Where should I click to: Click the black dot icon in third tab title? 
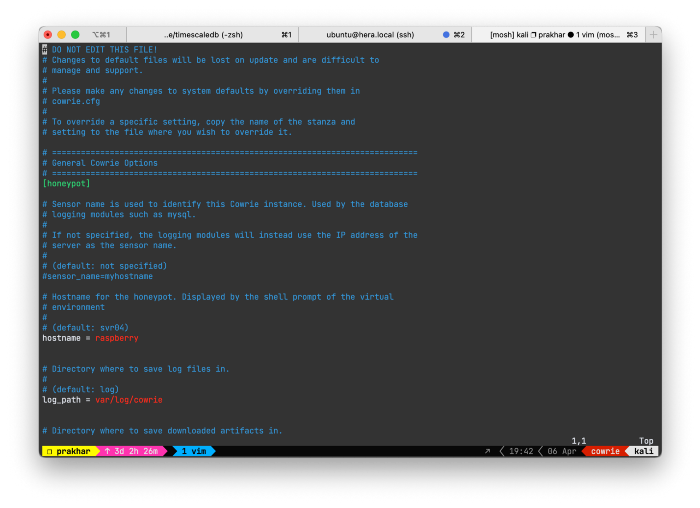570,35
